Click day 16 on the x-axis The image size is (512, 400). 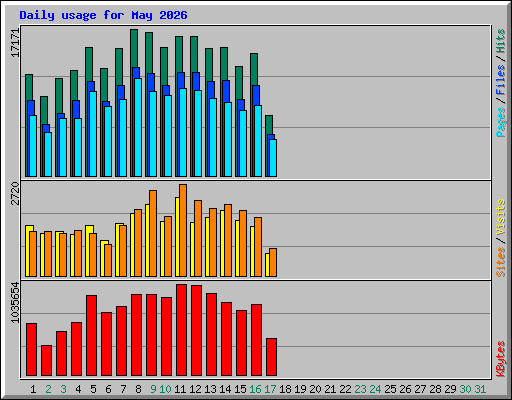coord(255,389)
